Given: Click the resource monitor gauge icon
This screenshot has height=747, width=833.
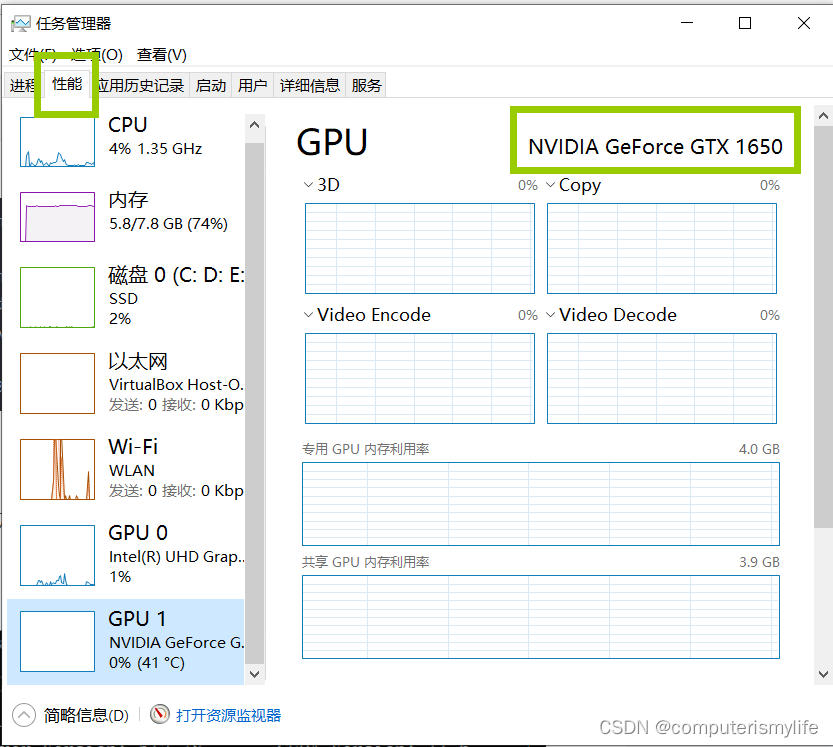Looking at the screenshot, I should (x=159, y=714).
